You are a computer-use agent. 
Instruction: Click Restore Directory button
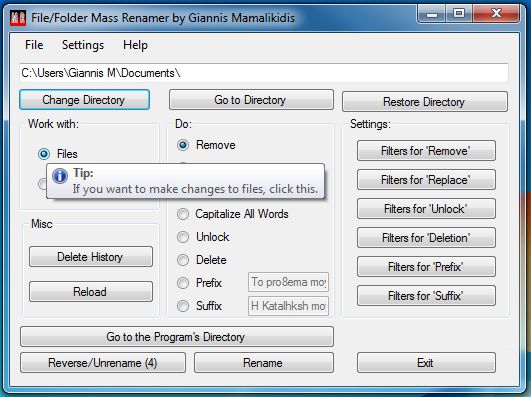pyautogui.click(x=425, y=102)
